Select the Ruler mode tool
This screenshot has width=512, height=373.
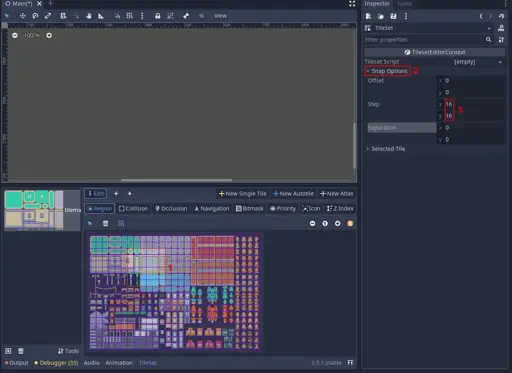[101, 16]
